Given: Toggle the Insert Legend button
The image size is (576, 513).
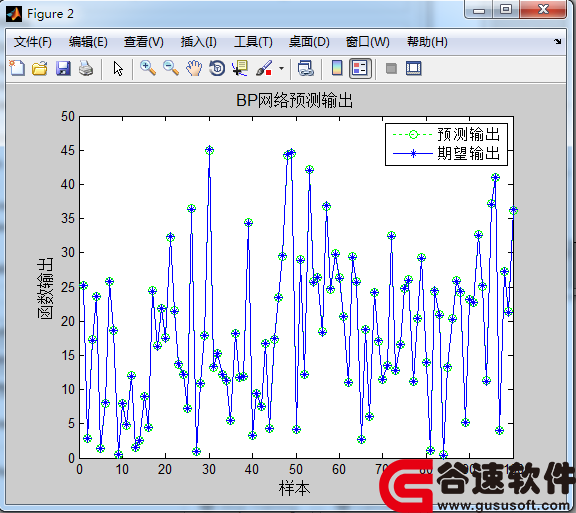Looking at the screenshot, I should pos(360,68).
